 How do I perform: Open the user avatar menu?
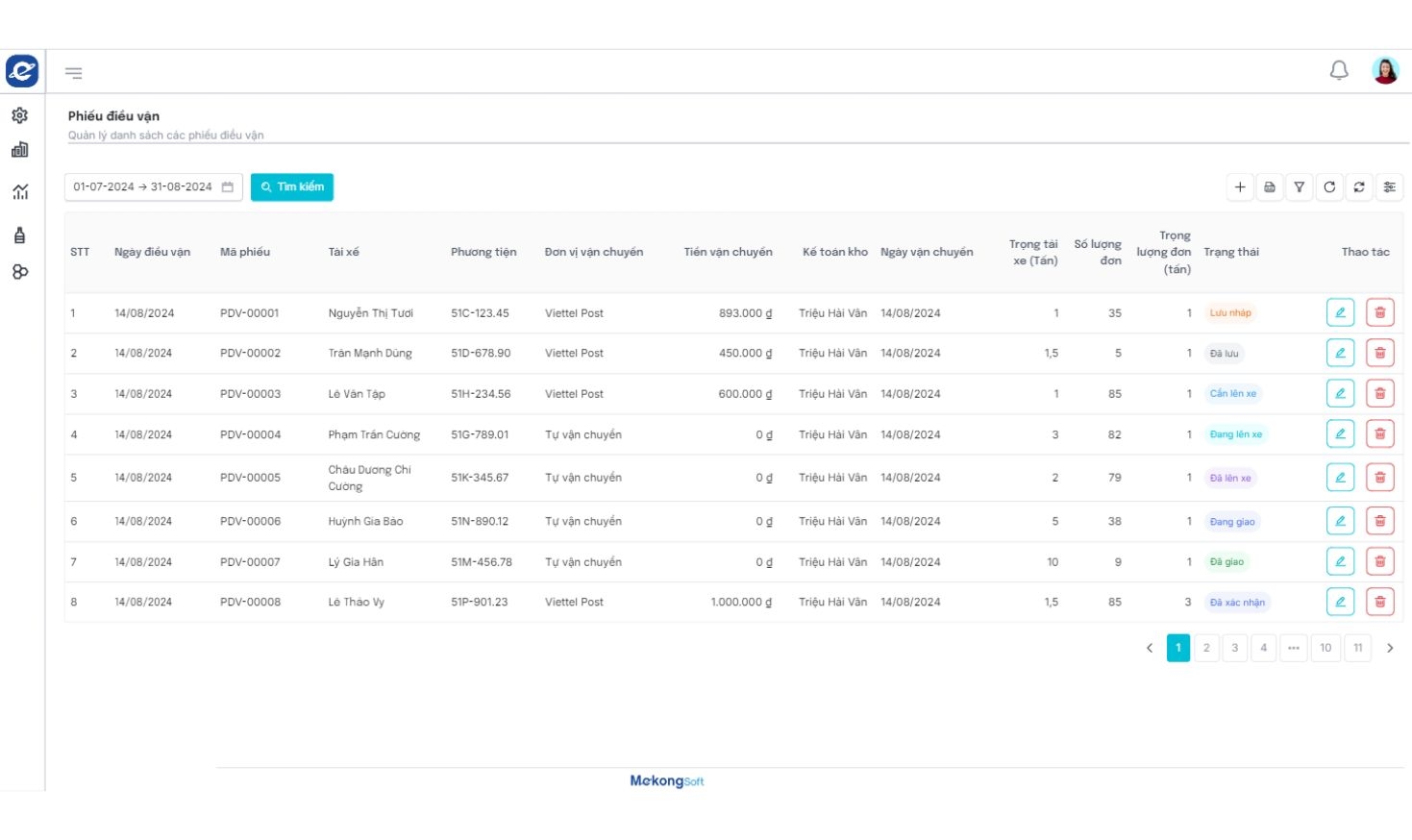click(1385, 71)
